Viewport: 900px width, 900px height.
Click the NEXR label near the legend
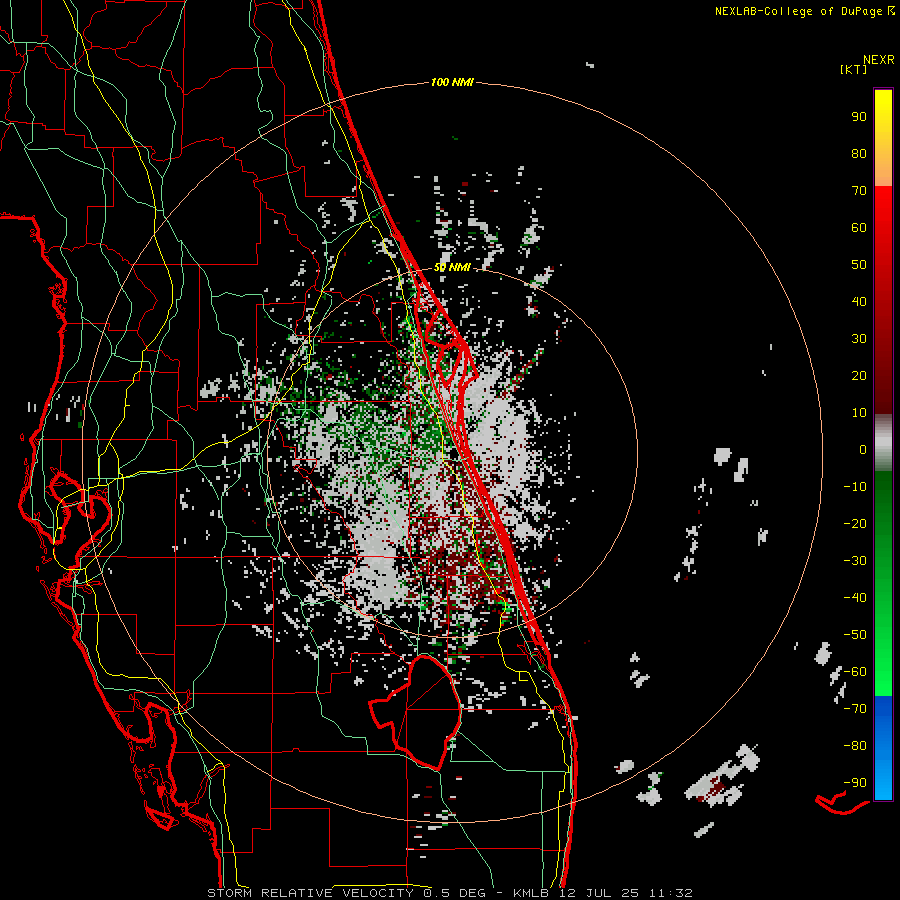coord(878,60)
